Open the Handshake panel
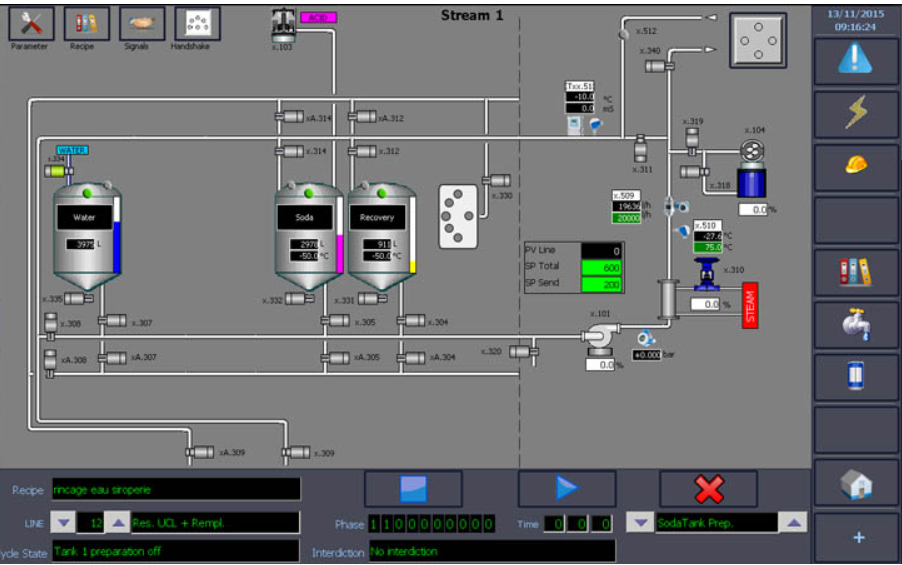The image size is (902, 565). click(x=197, y=23)
